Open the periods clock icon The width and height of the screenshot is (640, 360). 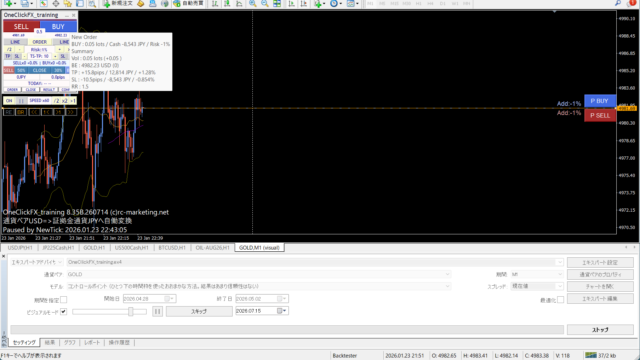pos(334,4)
